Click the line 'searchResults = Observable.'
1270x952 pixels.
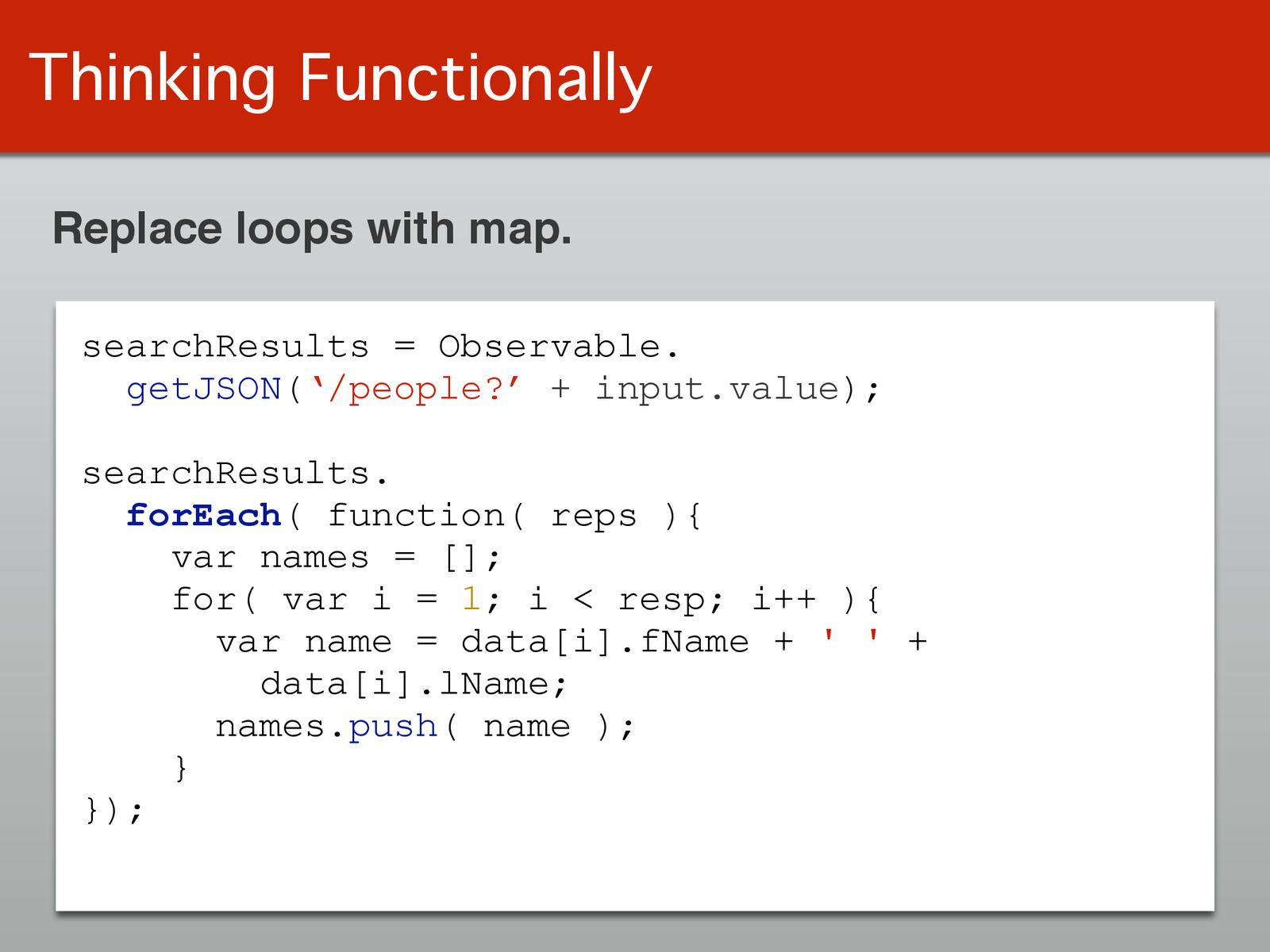coord(381,347)
